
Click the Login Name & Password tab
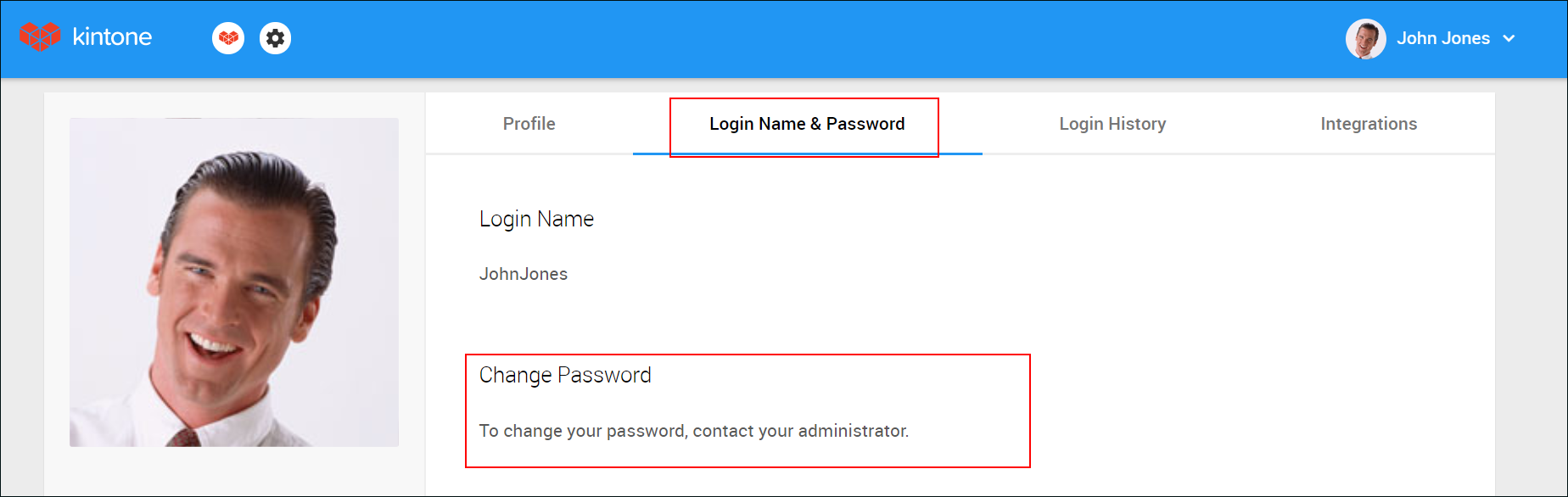(805, 123)
